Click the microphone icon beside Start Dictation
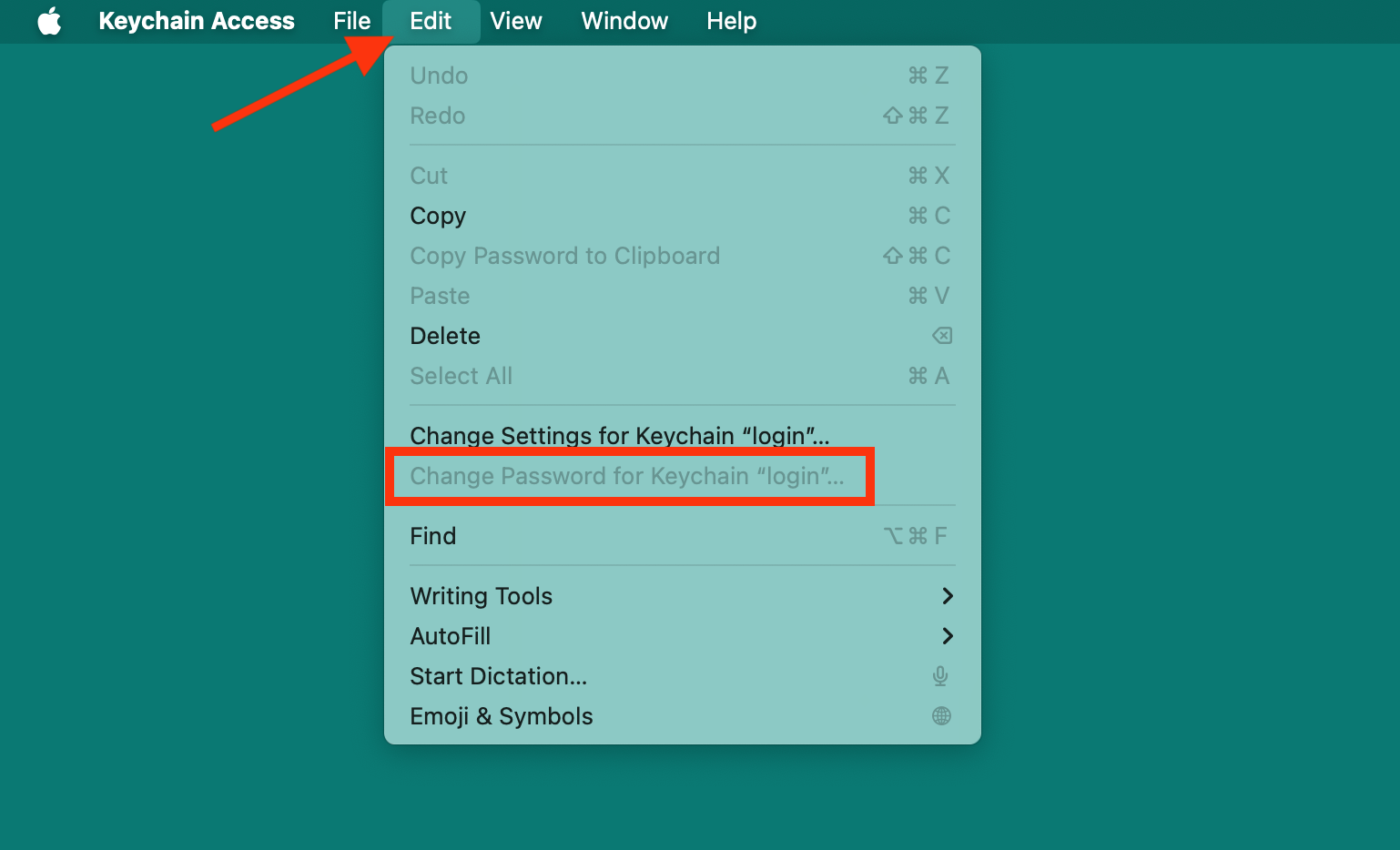Image resolution: width=1400 pixels, height=850 pixels. 940,676
